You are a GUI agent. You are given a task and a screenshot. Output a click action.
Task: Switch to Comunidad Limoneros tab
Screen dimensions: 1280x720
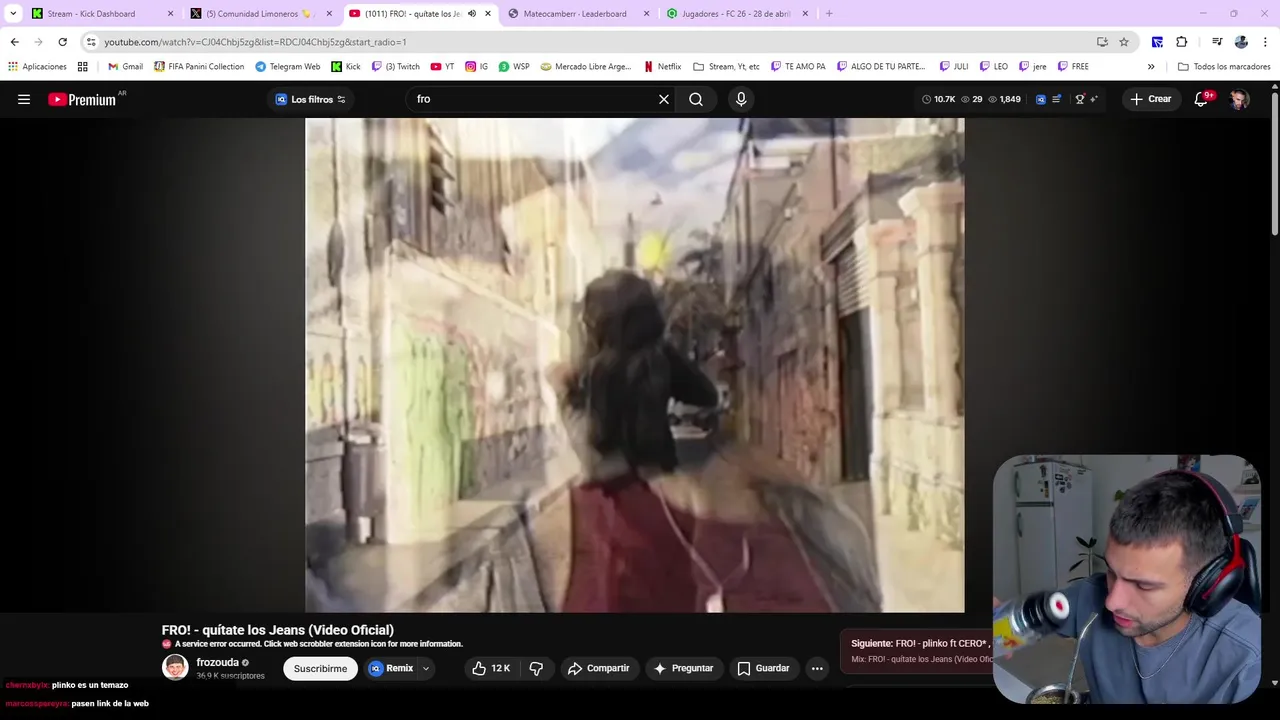point(262,14)
